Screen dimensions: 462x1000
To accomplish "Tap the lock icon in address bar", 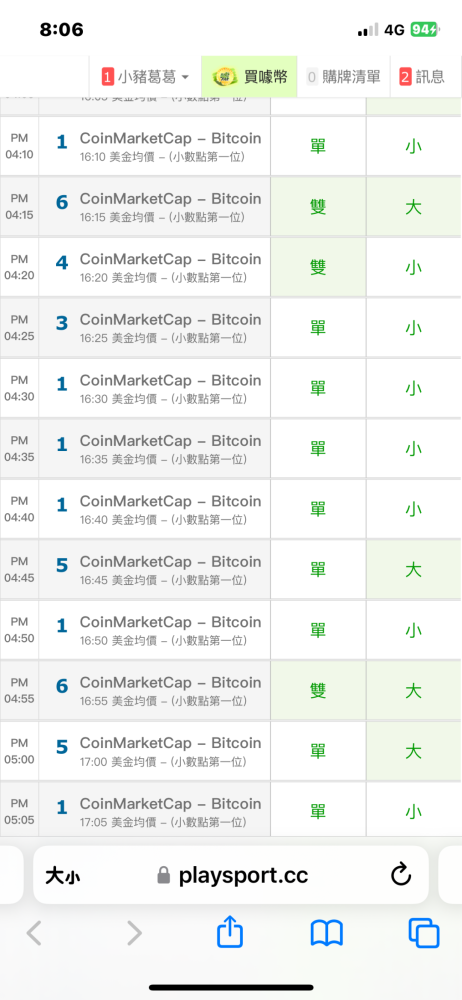I will [x=164, y=876].
